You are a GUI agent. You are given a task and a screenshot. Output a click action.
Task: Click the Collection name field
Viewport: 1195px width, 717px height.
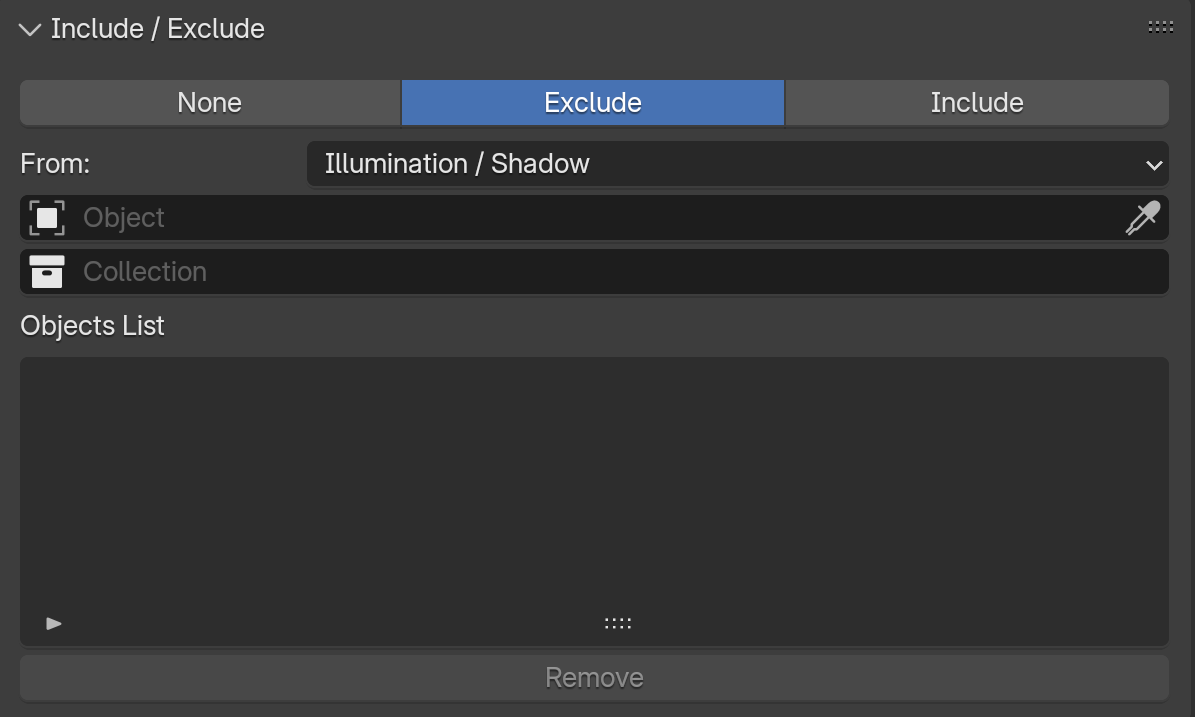pyautogui.click(x=594, y=272)
